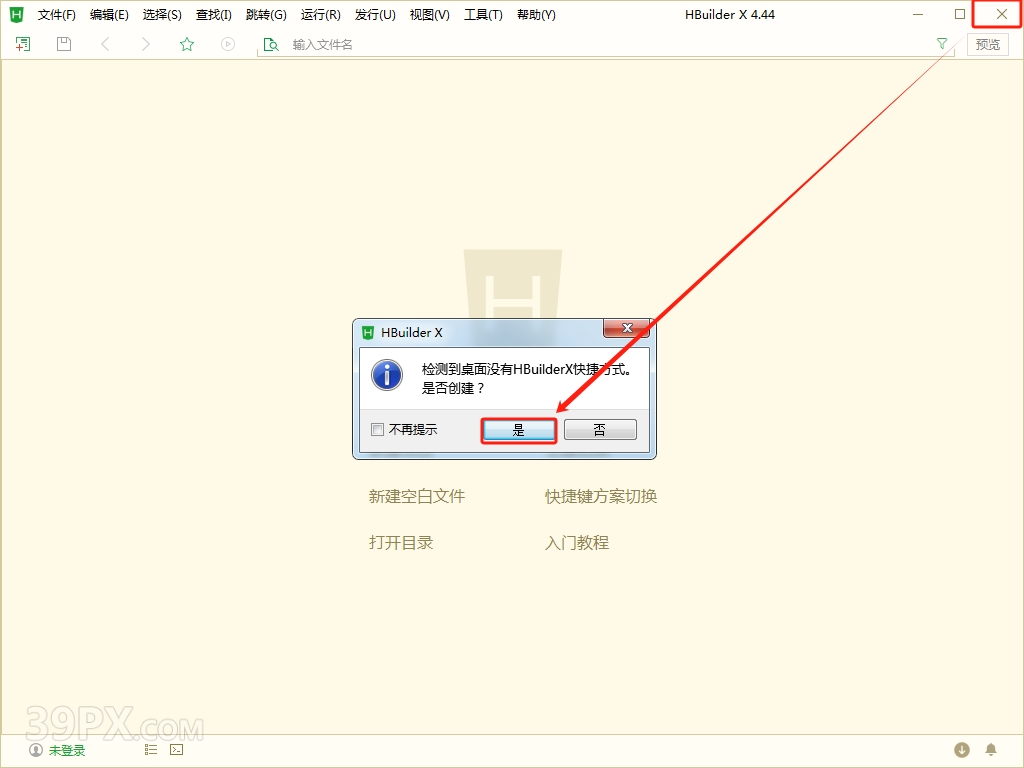This screenshot has width=1024, height=768.
Task: Click the 预览 preview button
Action: [x=987, y=44]
